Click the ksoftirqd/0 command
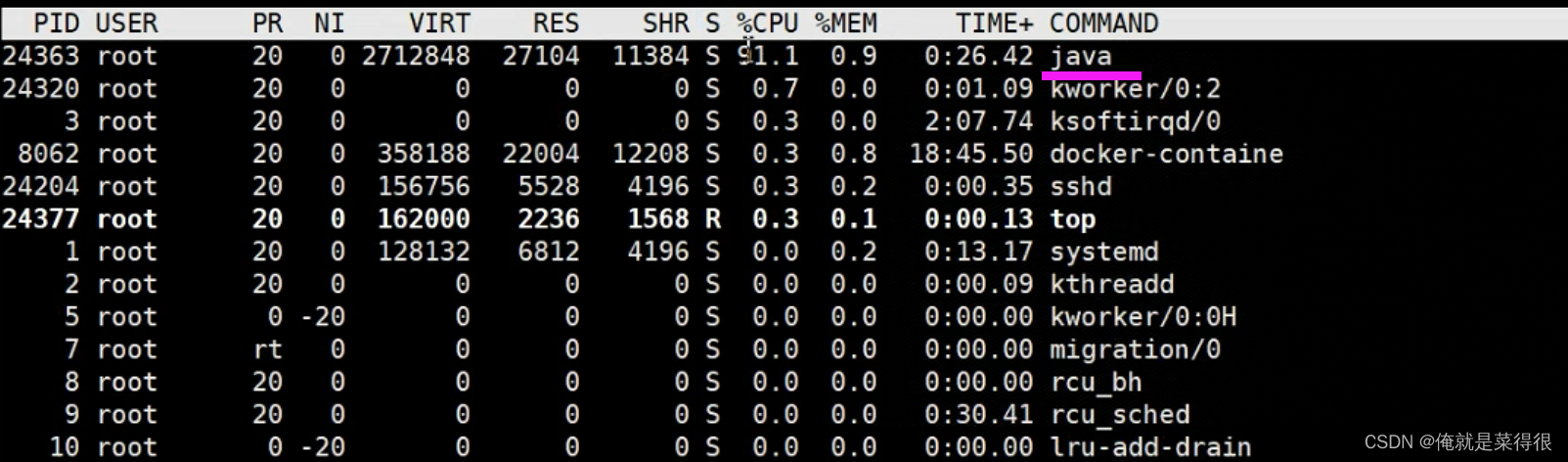The width and height of the screenshot is (1568, 462). point(1135,120)
